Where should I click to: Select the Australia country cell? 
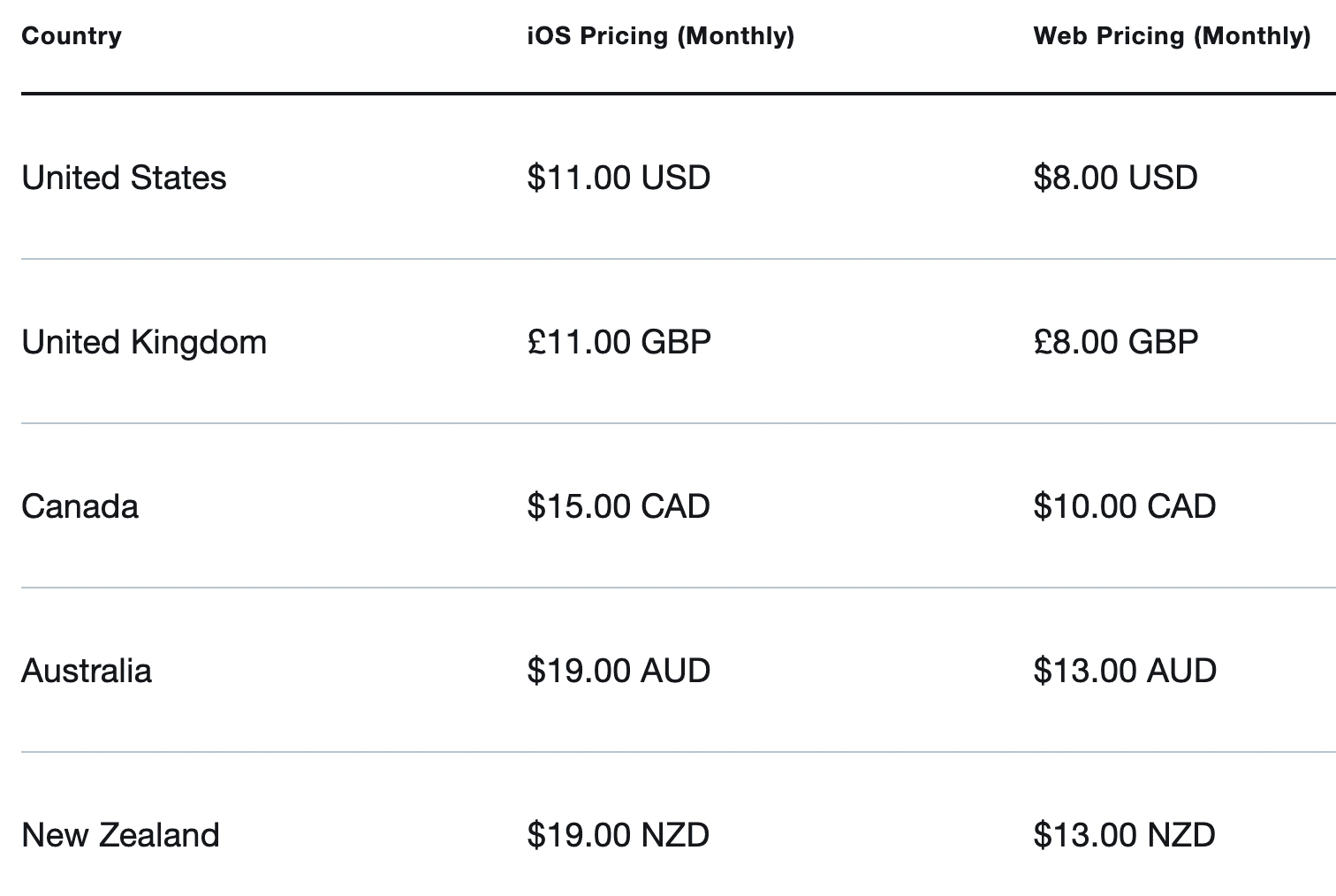point(87,671)
